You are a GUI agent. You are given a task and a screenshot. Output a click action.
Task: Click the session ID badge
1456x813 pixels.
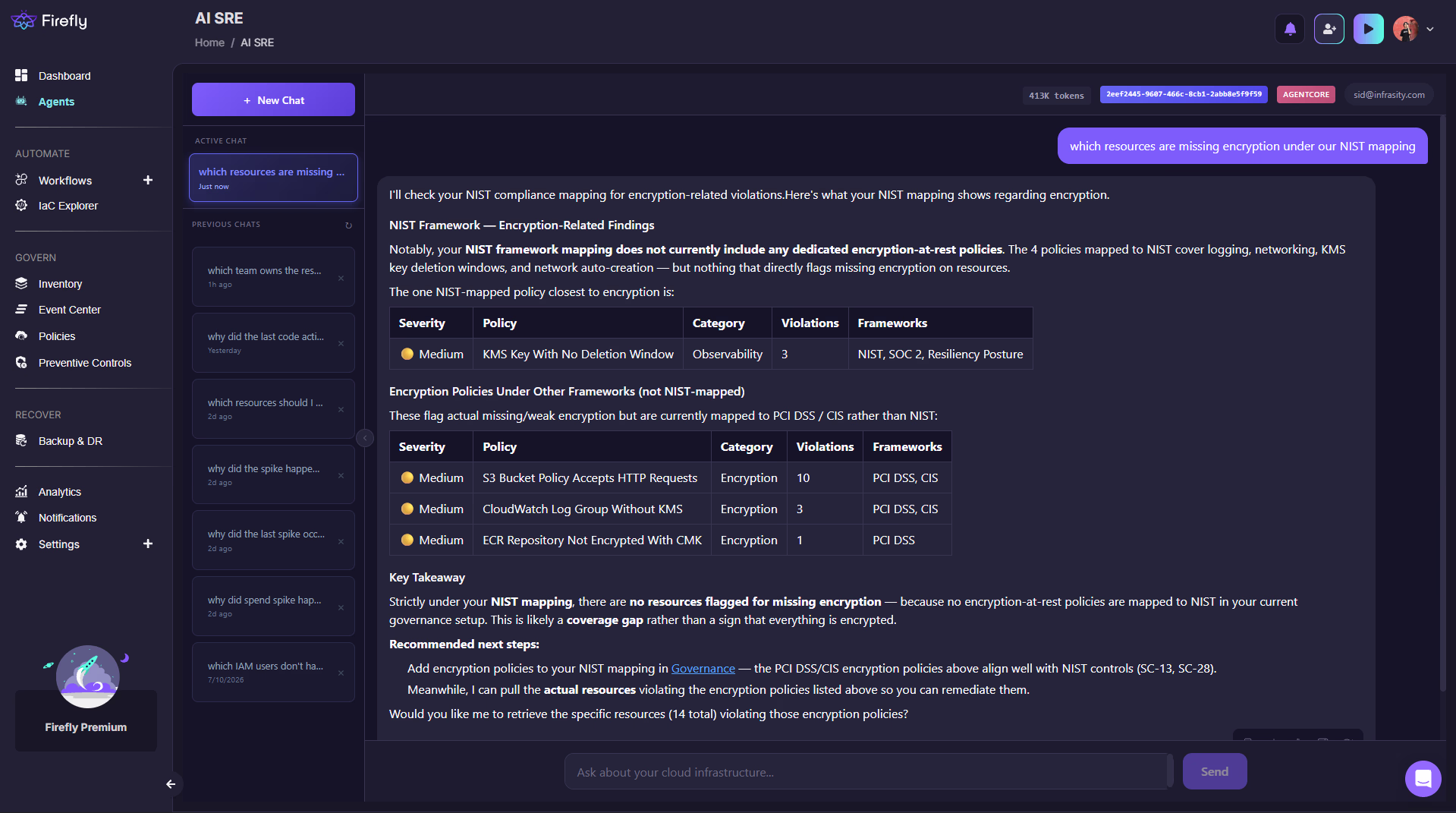(1184, 95)
